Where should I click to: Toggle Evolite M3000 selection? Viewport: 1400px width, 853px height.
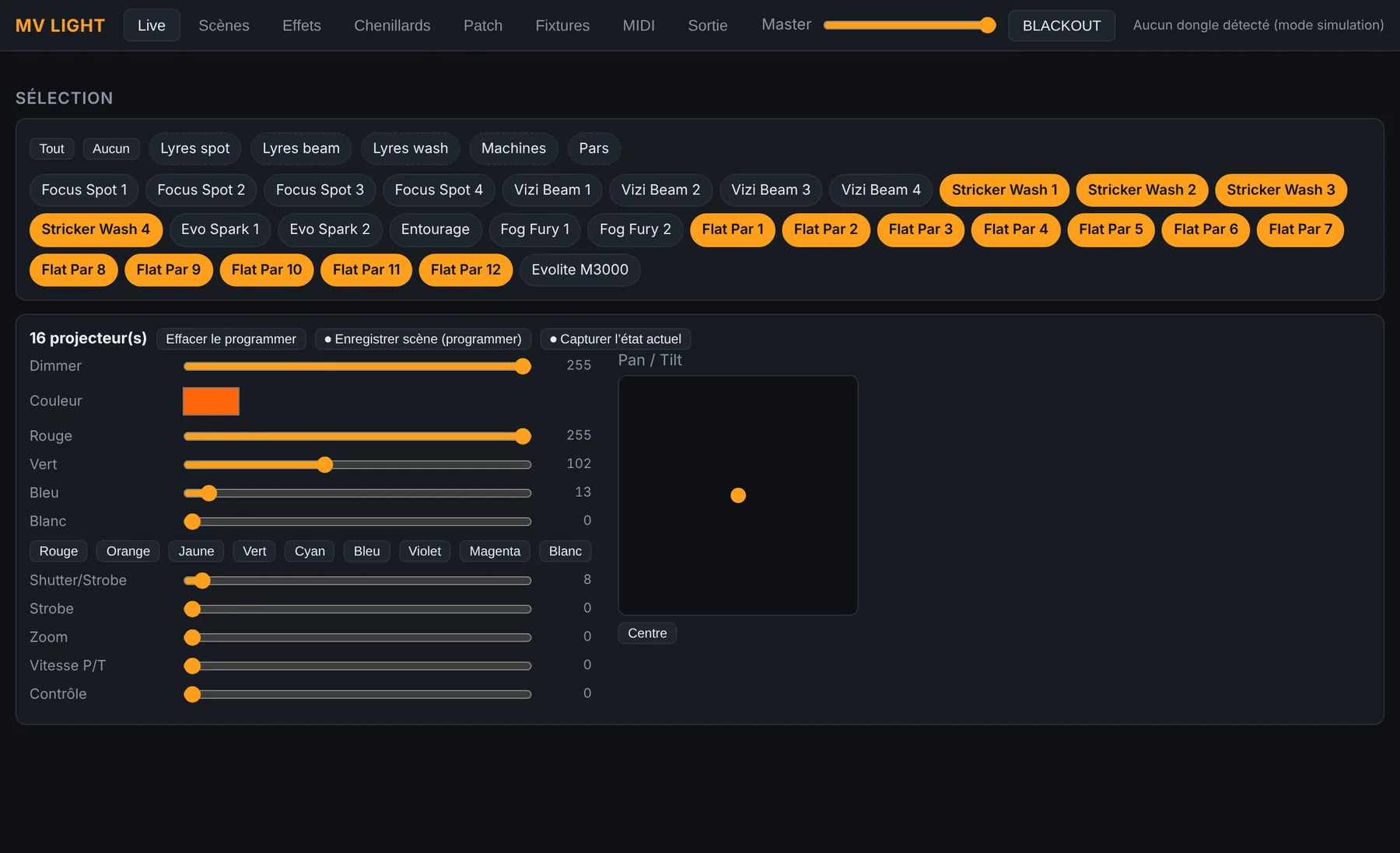[580, 270]
